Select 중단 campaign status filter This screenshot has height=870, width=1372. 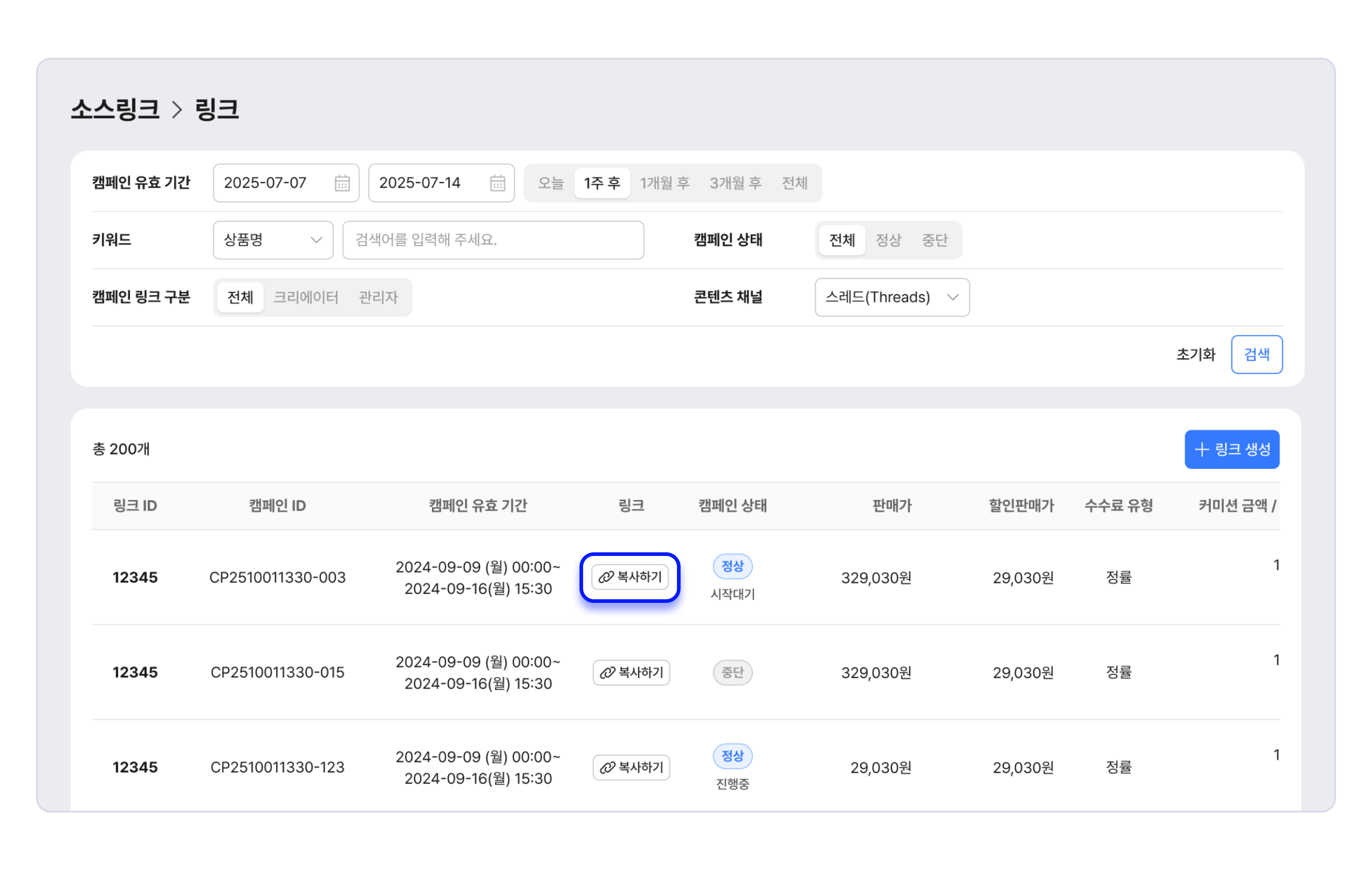point(934,240)
